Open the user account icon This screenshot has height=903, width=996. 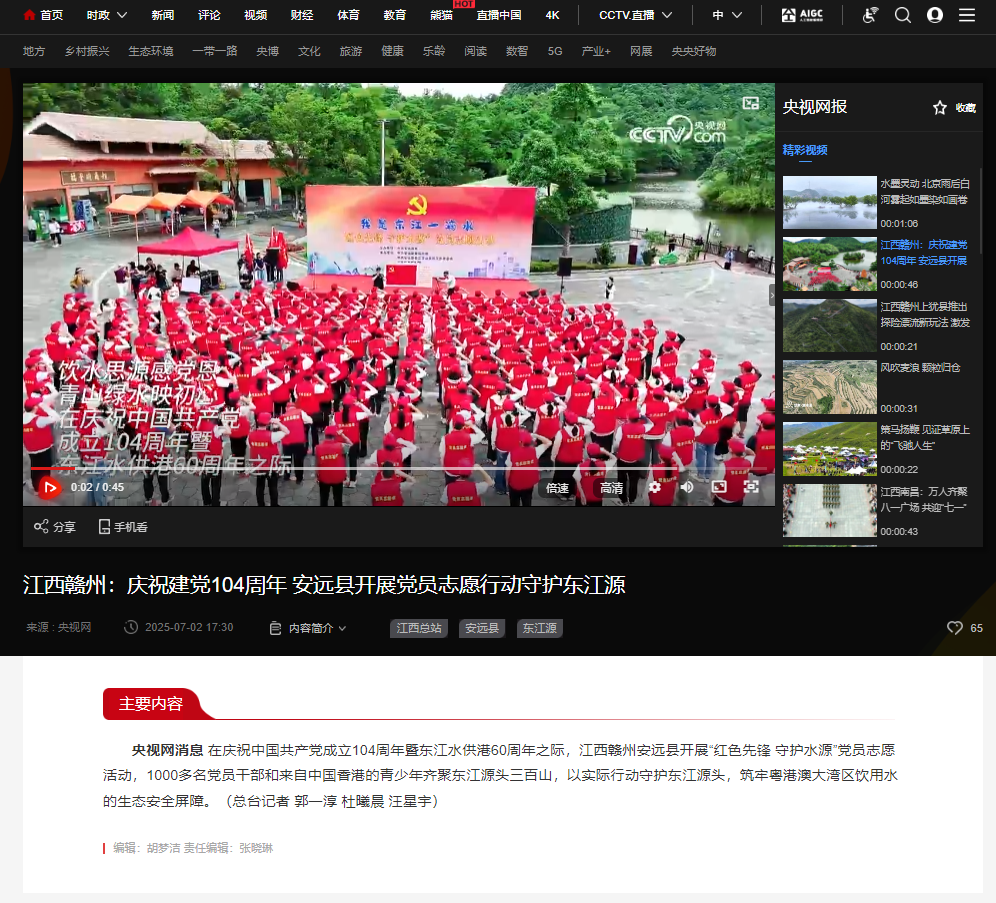pyautogui.click(x=934, y=15)
